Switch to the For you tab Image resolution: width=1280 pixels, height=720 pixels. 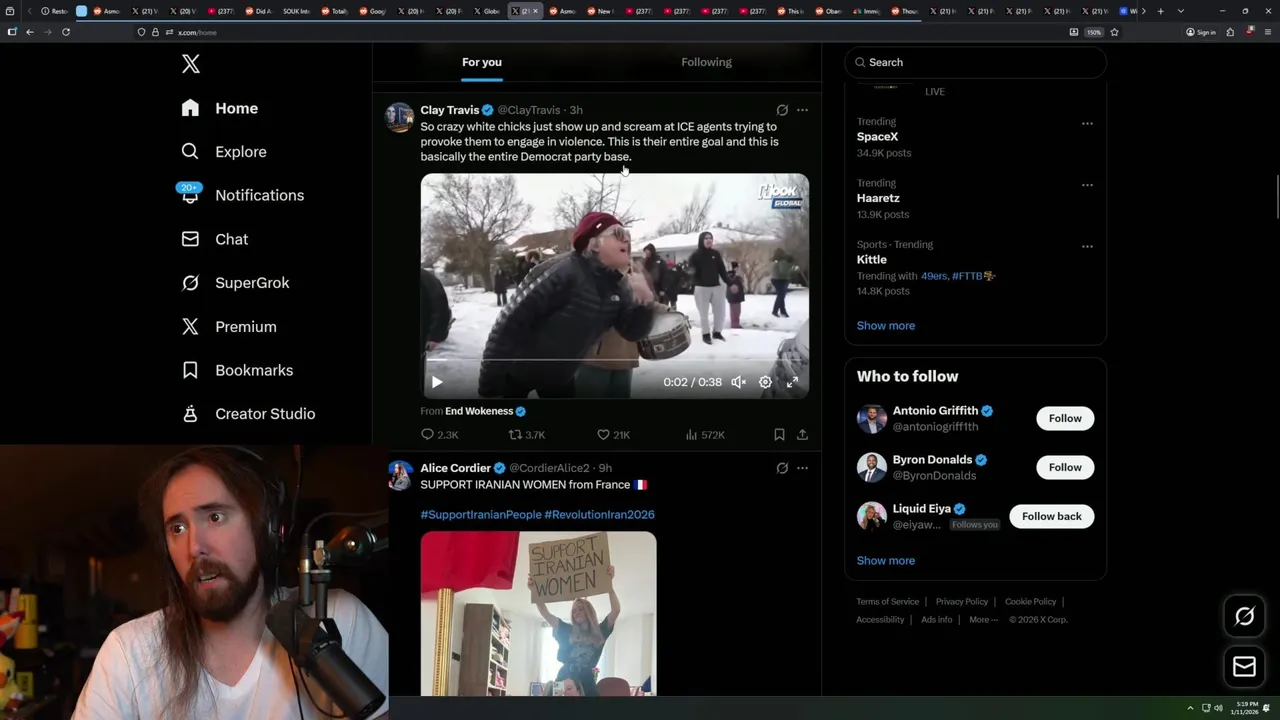pyautogui.click(x=482, y=62)
